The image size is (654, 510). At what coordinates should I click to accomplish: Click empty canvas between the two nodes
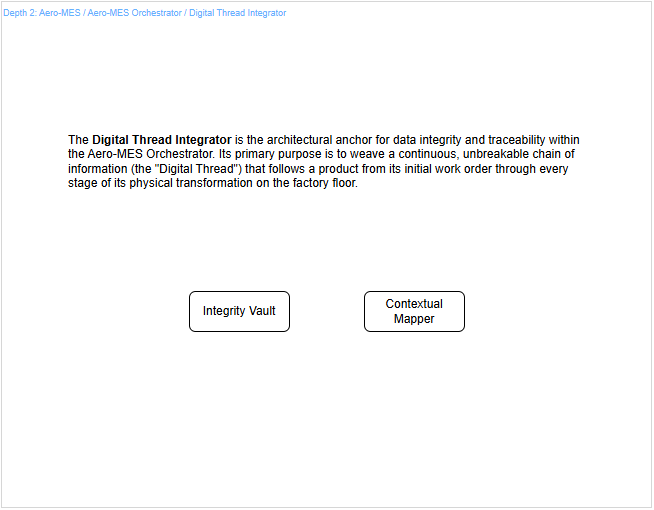coord(327,311)
